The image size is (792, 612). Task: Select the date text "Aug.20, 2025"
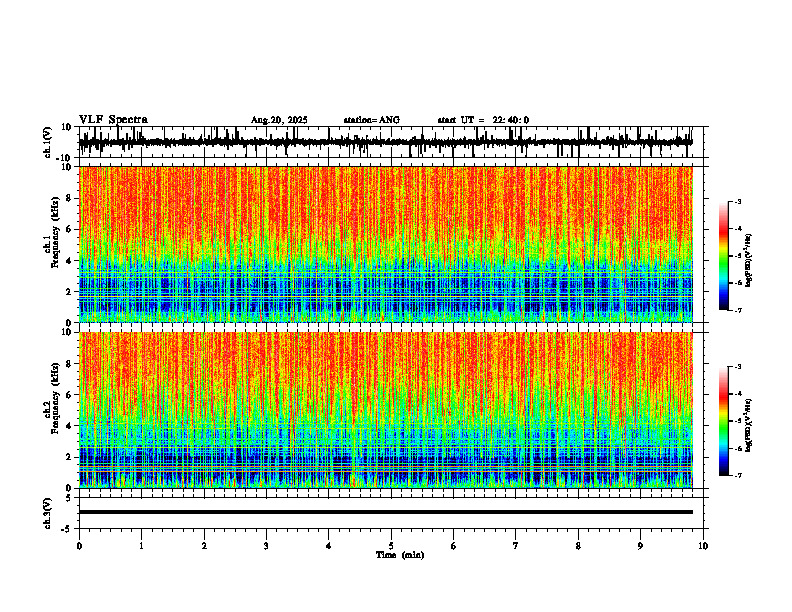(x=279, y=120)
